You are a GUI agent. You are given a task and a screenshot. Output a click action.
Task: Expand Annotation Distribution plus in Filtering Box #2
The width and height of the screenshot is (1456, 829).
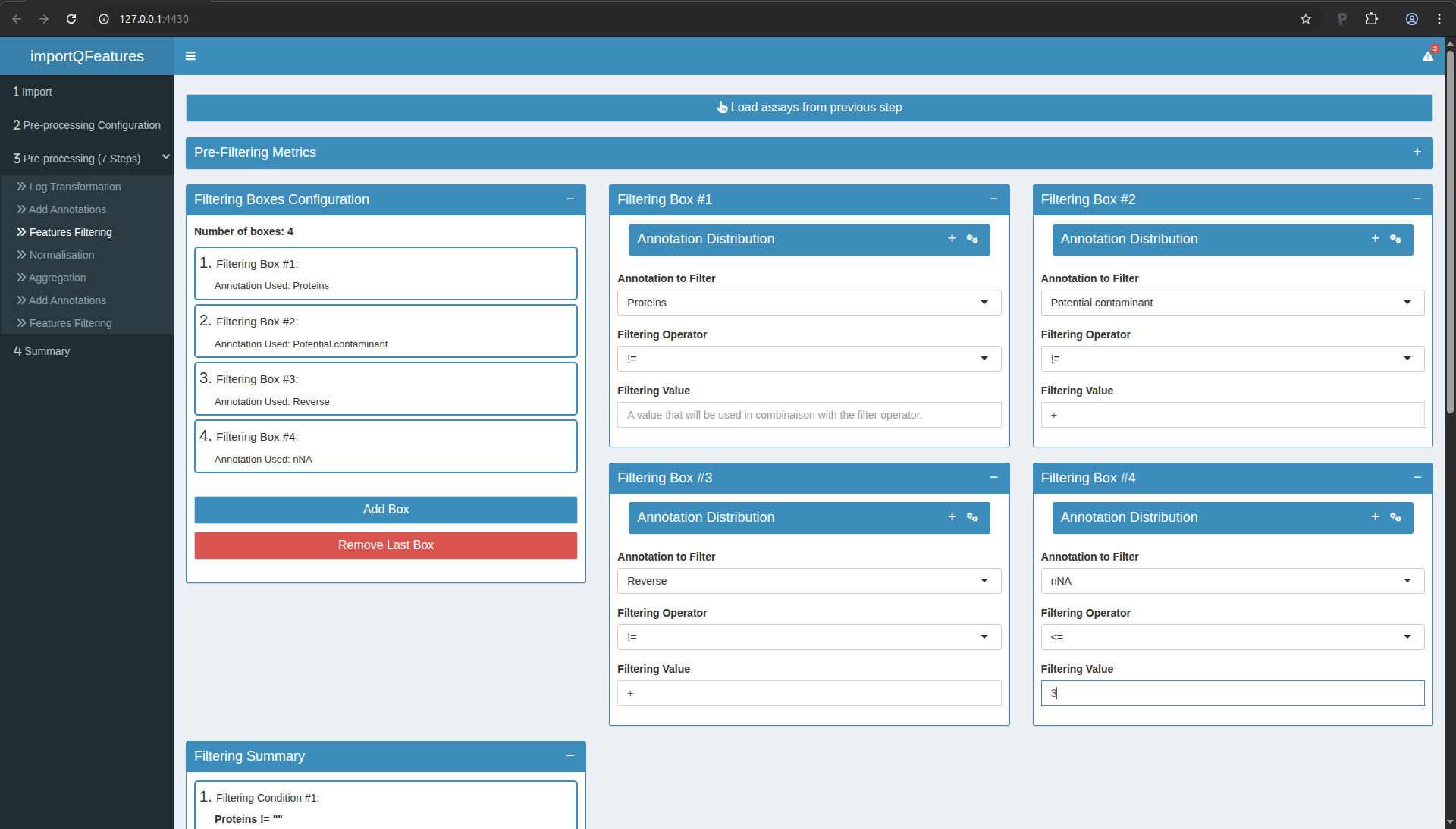(1375, 239)
